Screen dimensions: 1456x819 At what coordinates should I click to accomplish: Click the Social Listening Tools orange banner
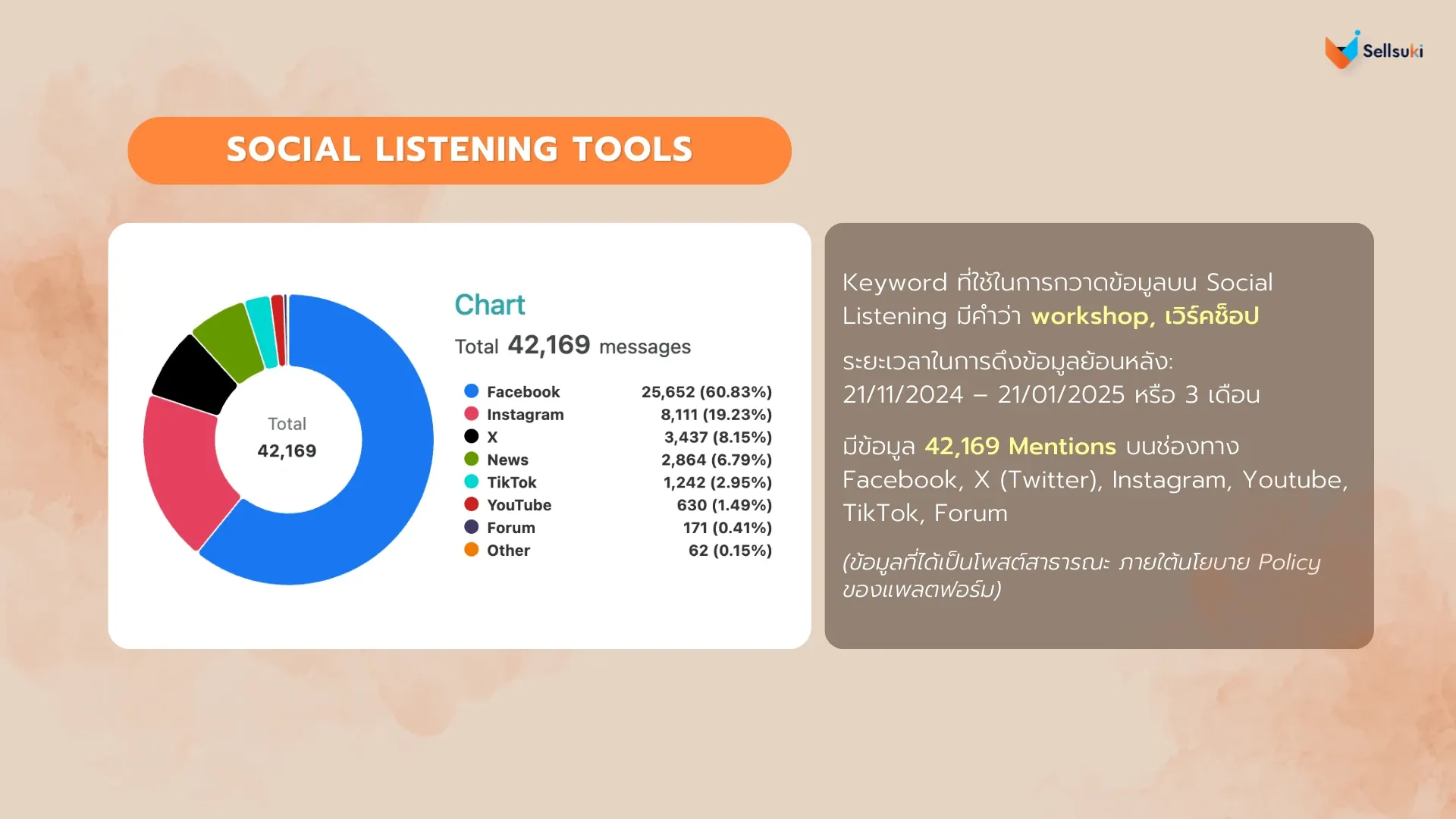tap(460, 150)
